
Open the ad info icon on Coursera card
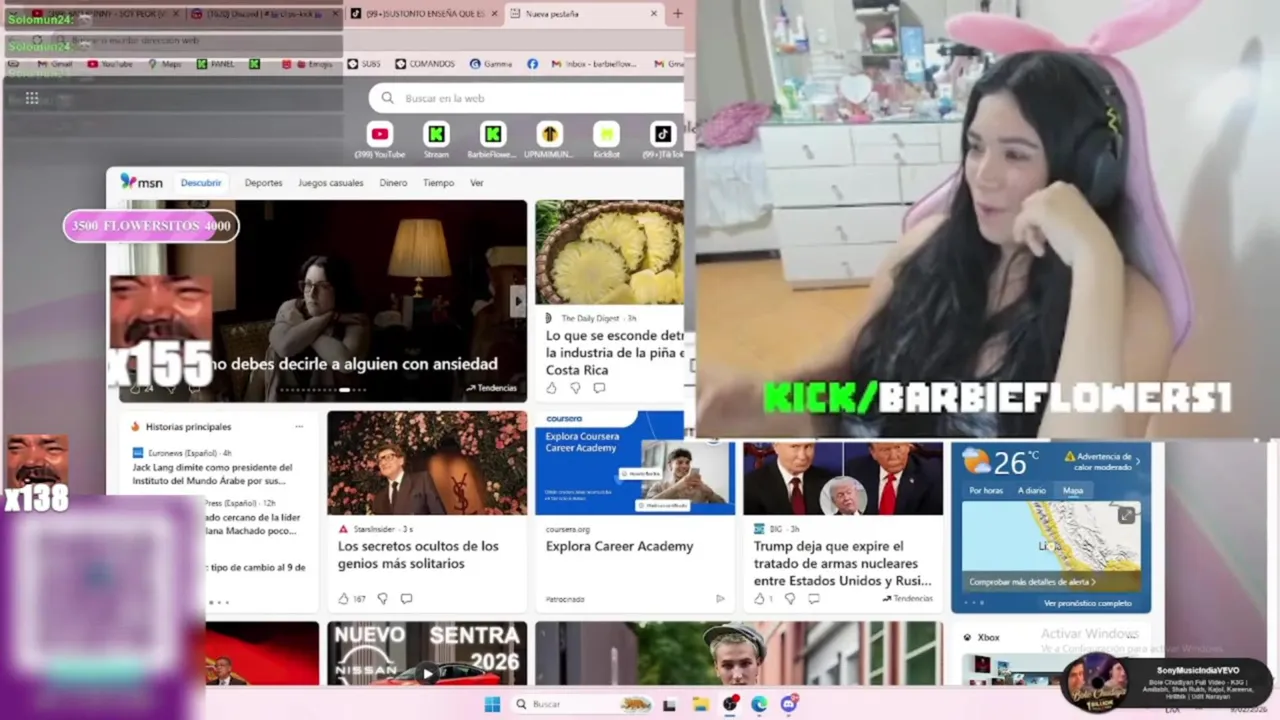[719, 599]
